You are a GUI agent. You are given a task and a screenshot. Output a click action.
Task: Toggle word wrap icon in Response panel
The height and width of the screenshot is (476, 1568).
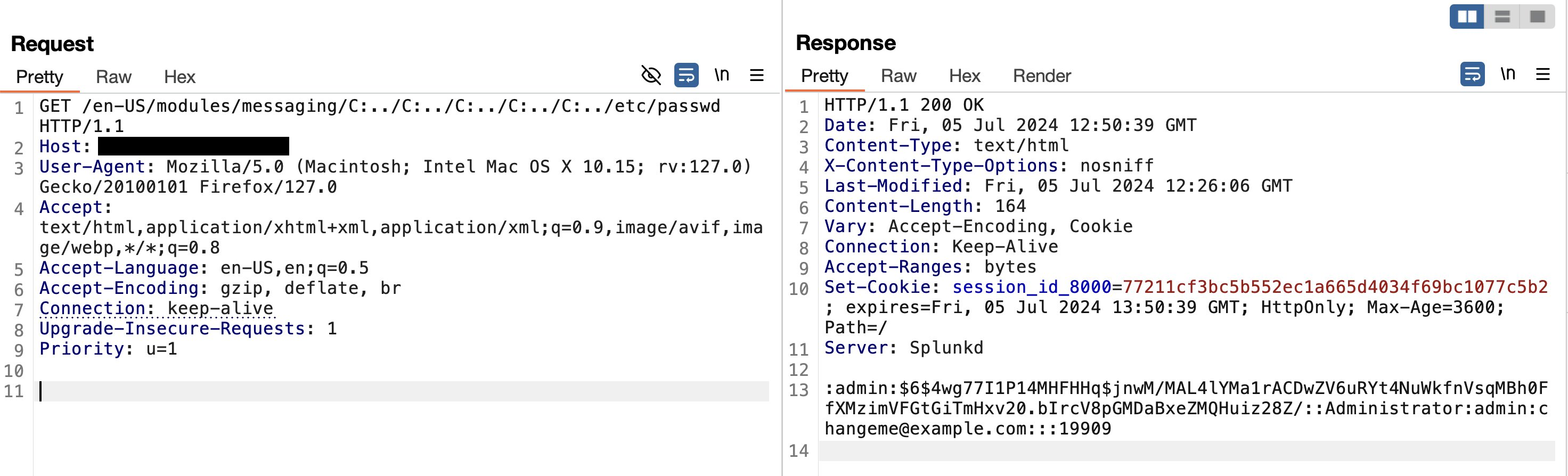(x=1472, y=74)
